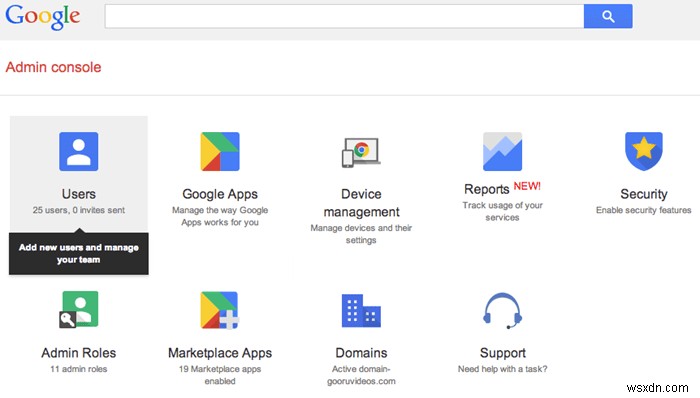Viewport: 700px width, 398px height.
Task: Click the blue search magnifier button
Action: (608, 16)
